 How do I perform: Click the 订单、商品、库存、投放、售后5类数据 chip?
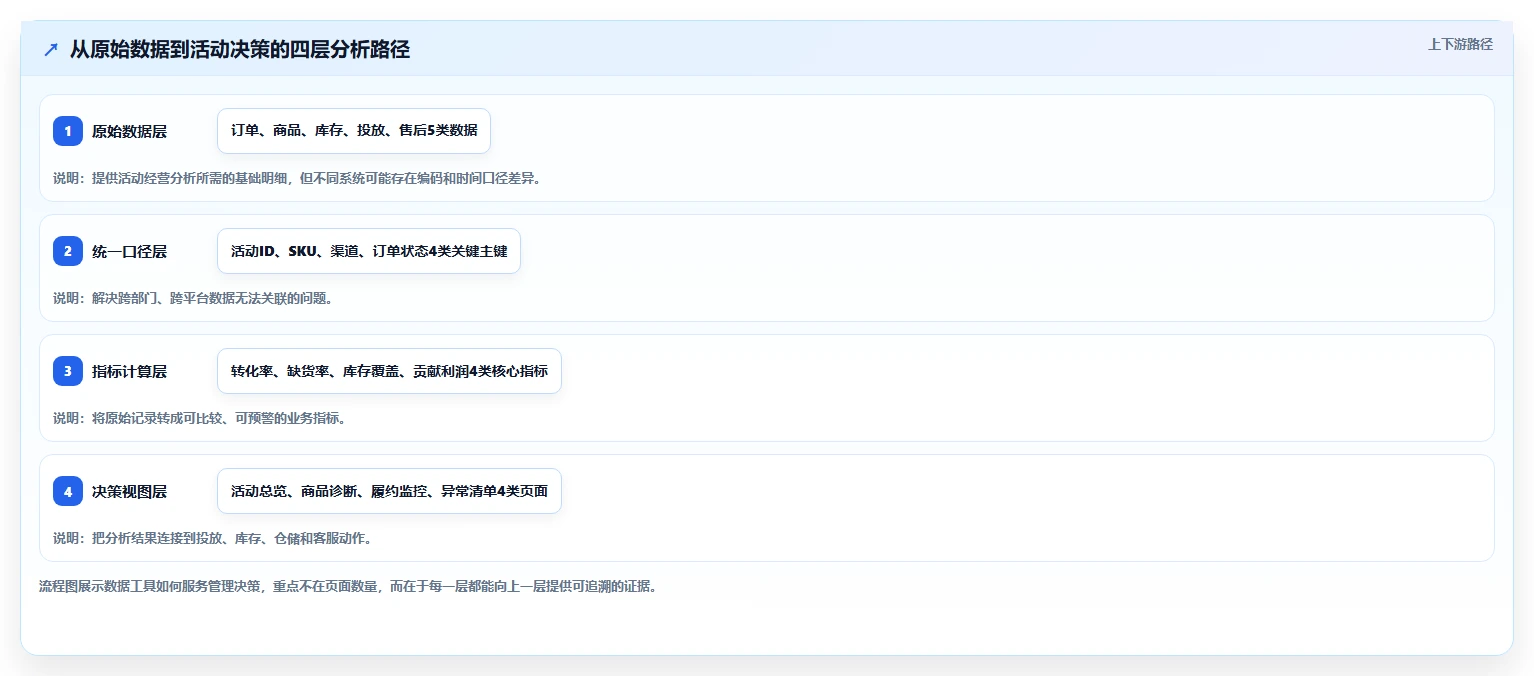click(354, 131)
